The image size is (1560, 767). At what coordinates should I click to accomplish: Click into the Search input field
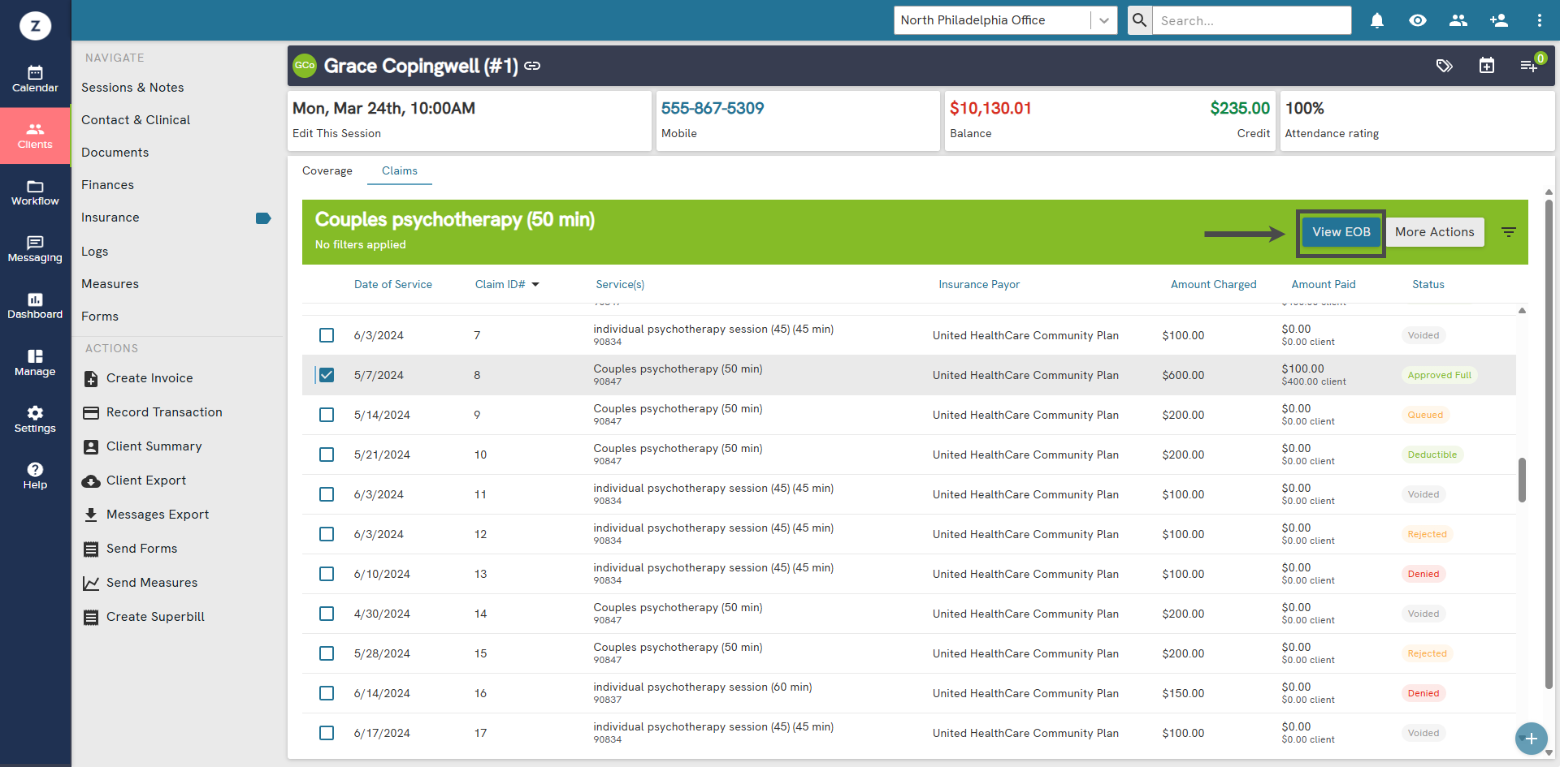pos(1251,20)
